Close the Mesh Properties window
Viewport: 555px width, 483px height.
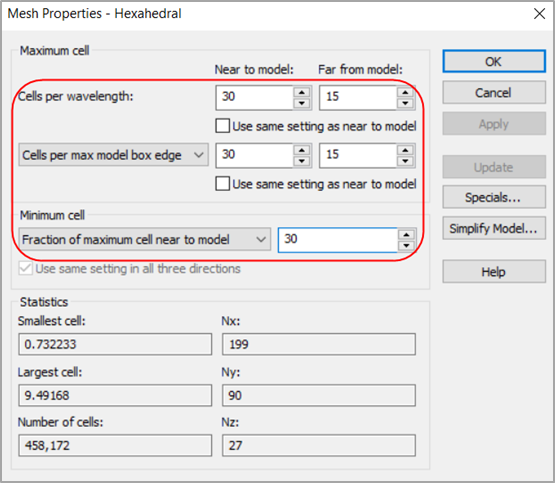[x=539, y=14]
